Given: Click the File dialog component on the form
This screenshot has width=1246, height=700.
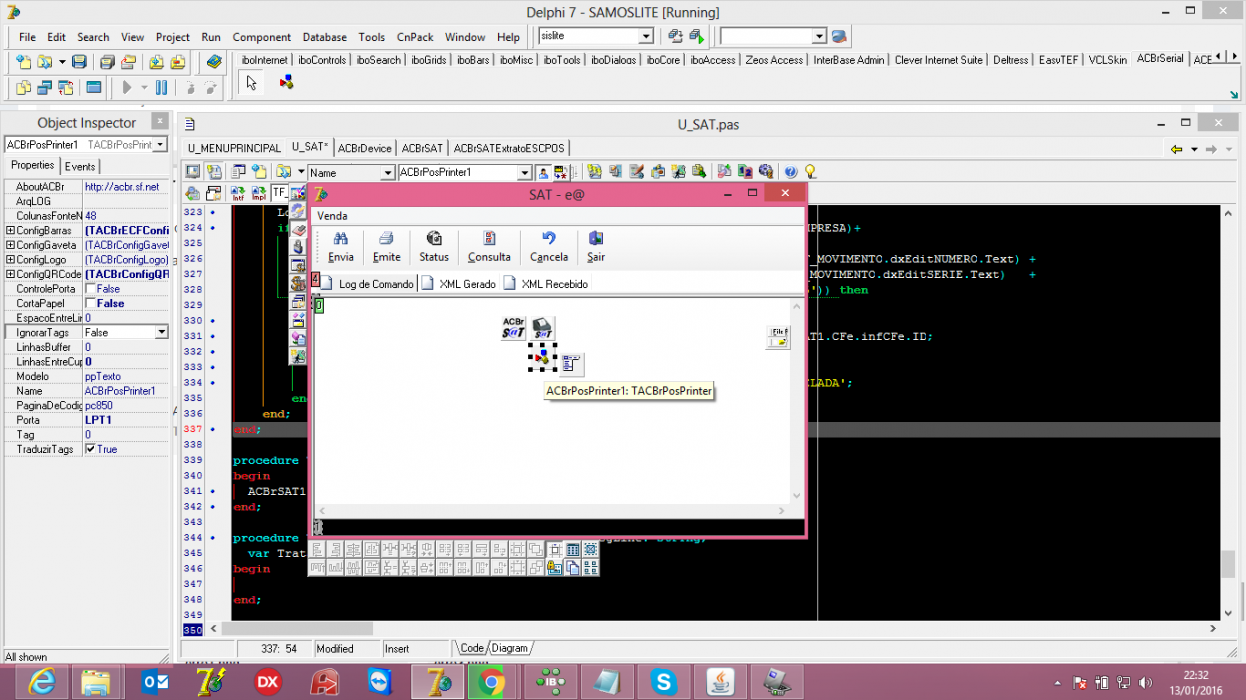Looking at the screenshot, I should (778, 337).
